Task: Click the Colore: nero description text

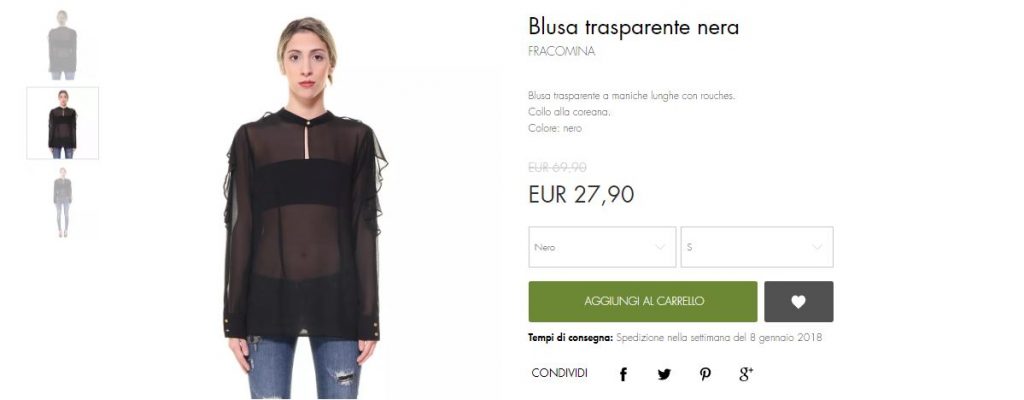Action: [x=554, y=129]
